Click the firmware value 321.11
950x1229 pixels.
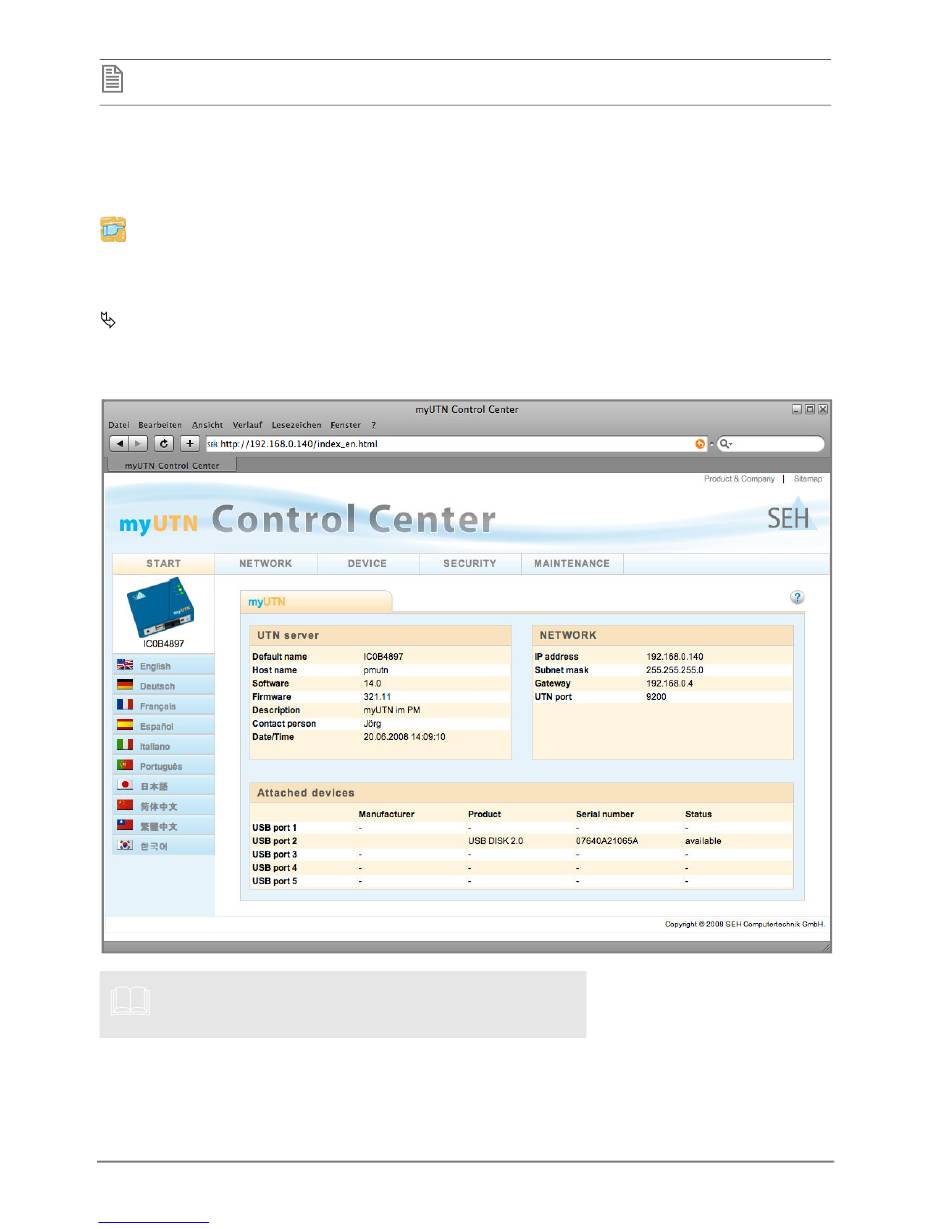pyautogui.click(x=375, y=697)
